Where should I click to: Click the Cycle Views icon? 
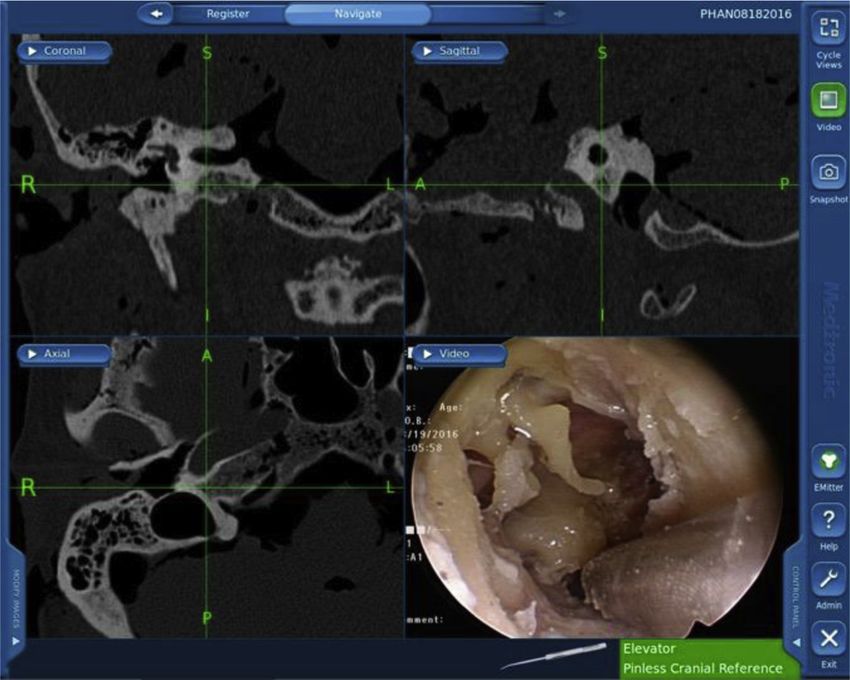tap(828, 27)
